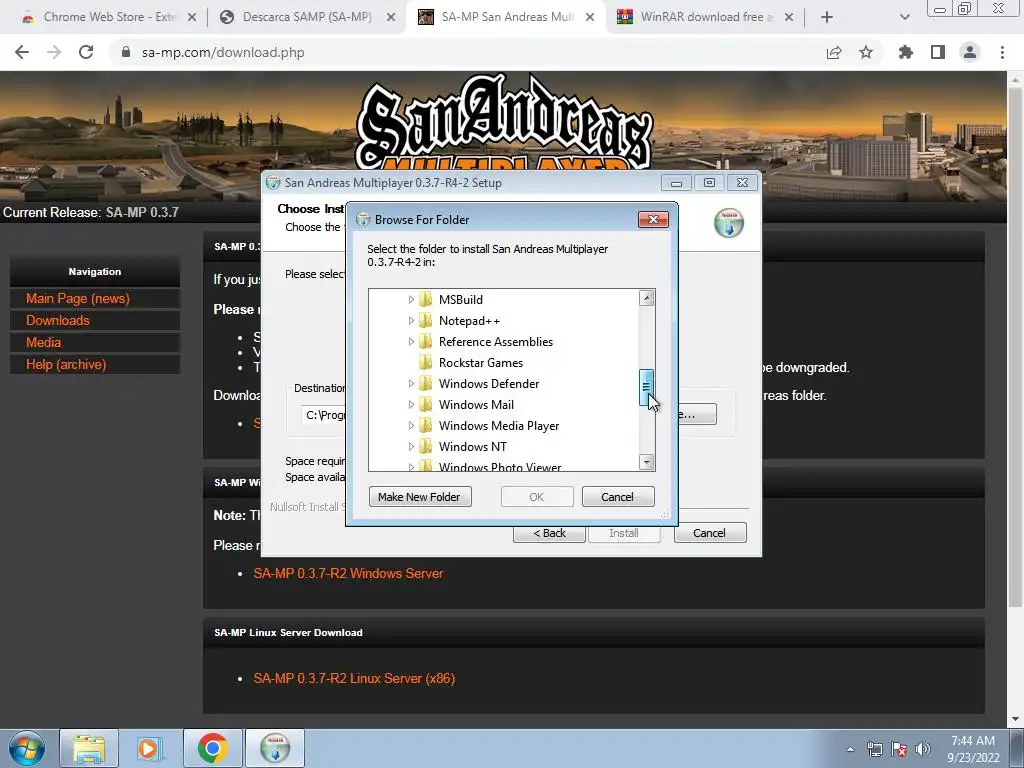Click the network tray icon
This screenshot has height=768, width=1024.
coord(874,749)
